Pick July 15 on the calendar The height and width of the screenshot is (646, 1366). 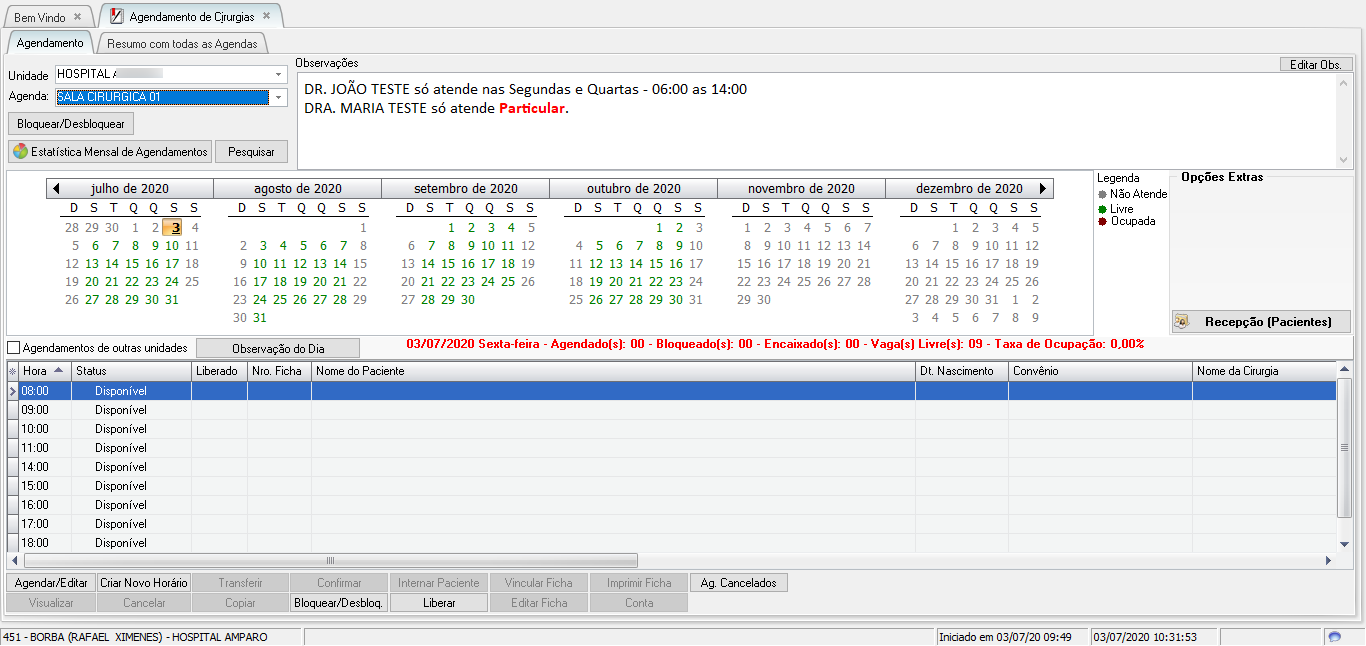pos(132,264)
